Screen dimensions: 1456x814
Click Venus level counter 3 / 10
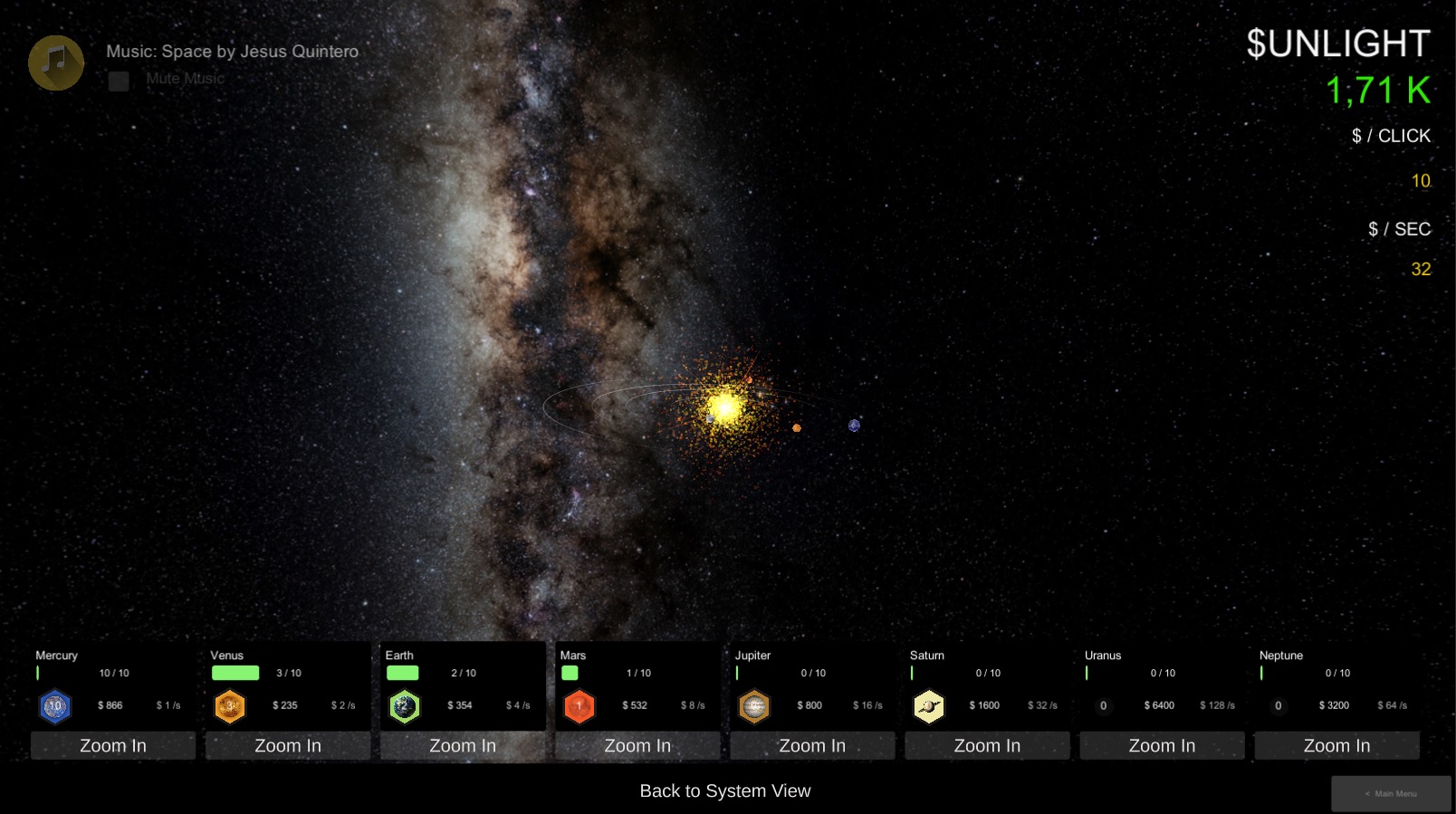[289, 673]
